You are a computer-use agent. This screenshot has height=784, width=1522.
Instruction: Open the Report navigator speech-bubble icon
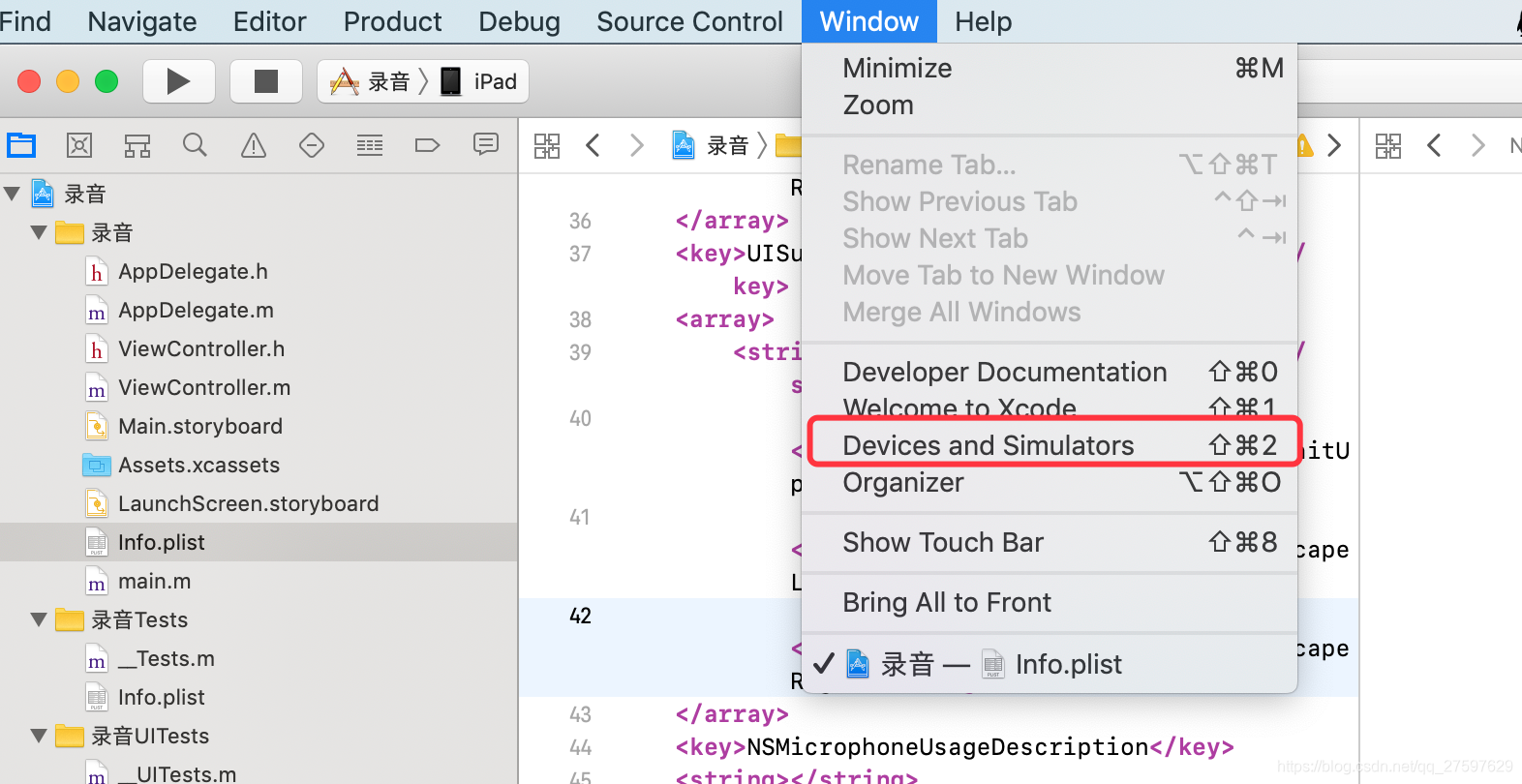[486, 145]
